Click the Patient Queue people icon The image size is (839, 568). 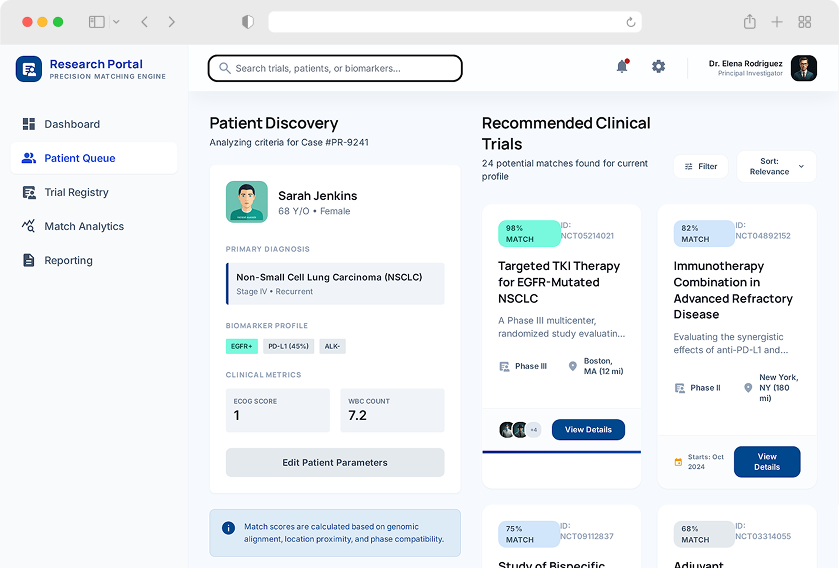point(29,158)
